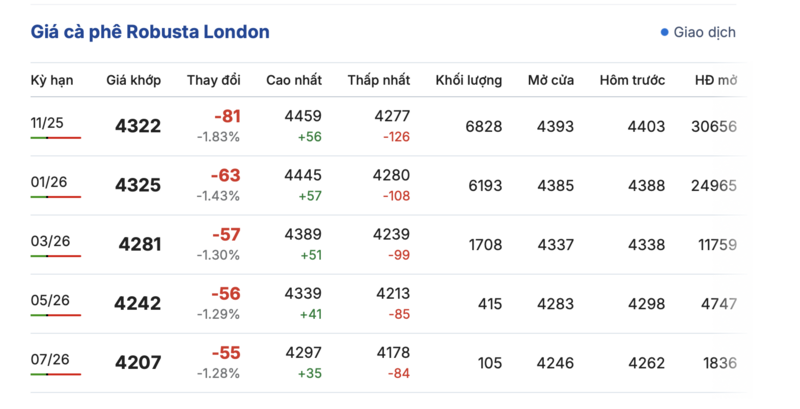This screenshot has width=800, height=409.
Task: Click the blue dot beside Giao dịch
Action: pos(664,32)
